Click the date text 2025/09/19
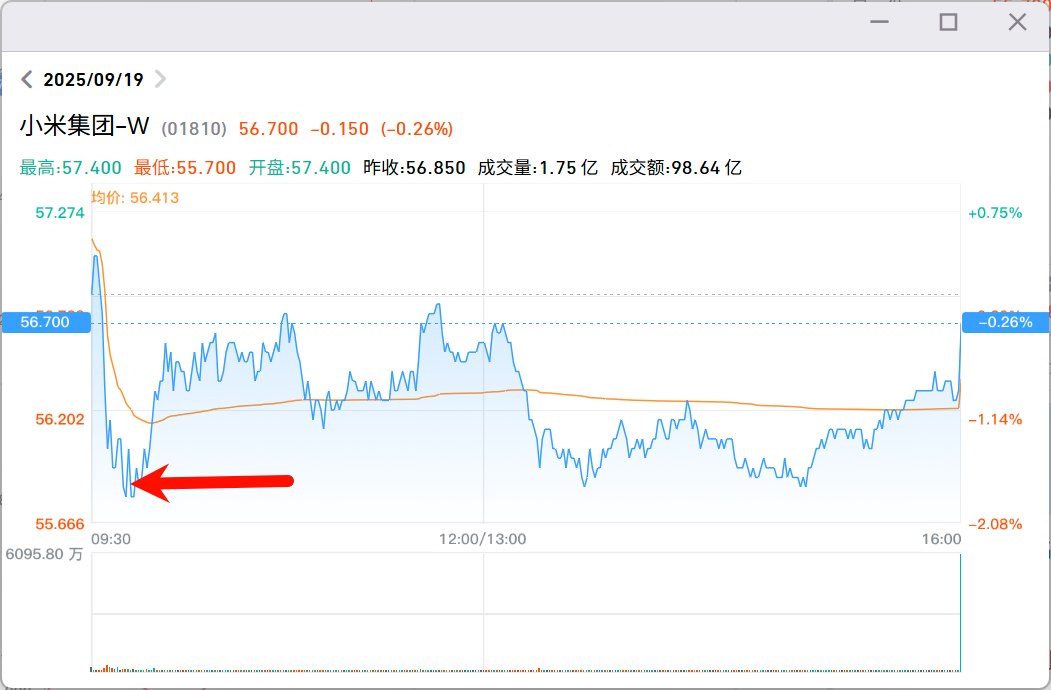1051x690 pixels. coord(93,79)
